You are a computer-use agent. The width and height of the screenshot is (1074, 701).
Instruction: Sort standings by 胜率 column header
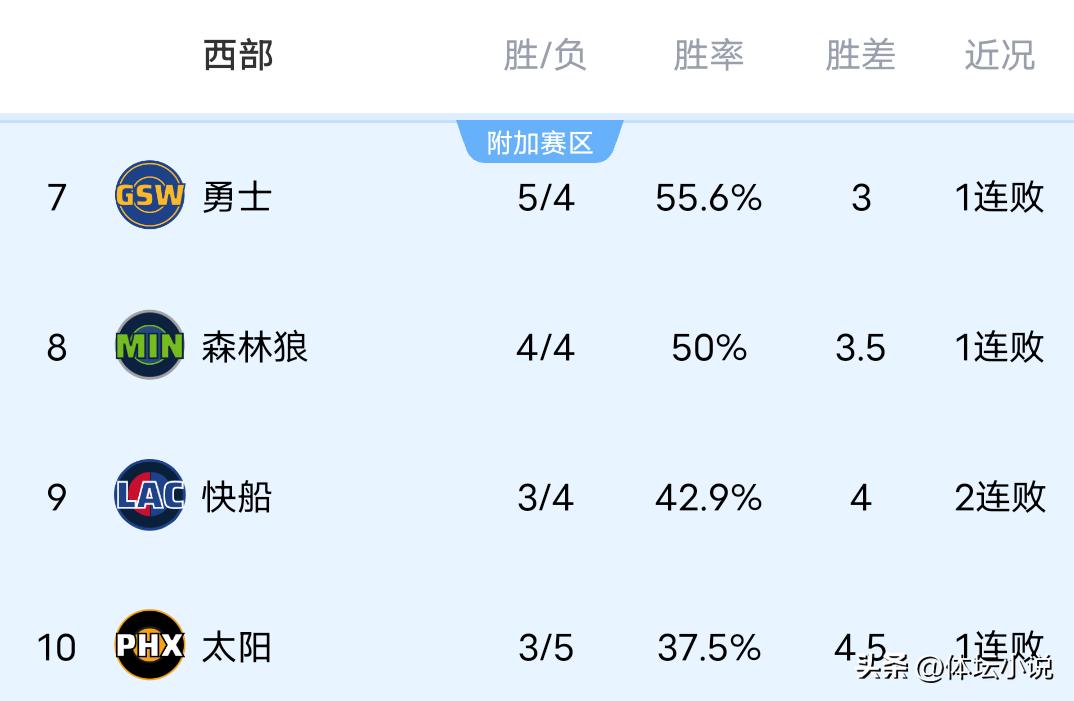(708, 55)
